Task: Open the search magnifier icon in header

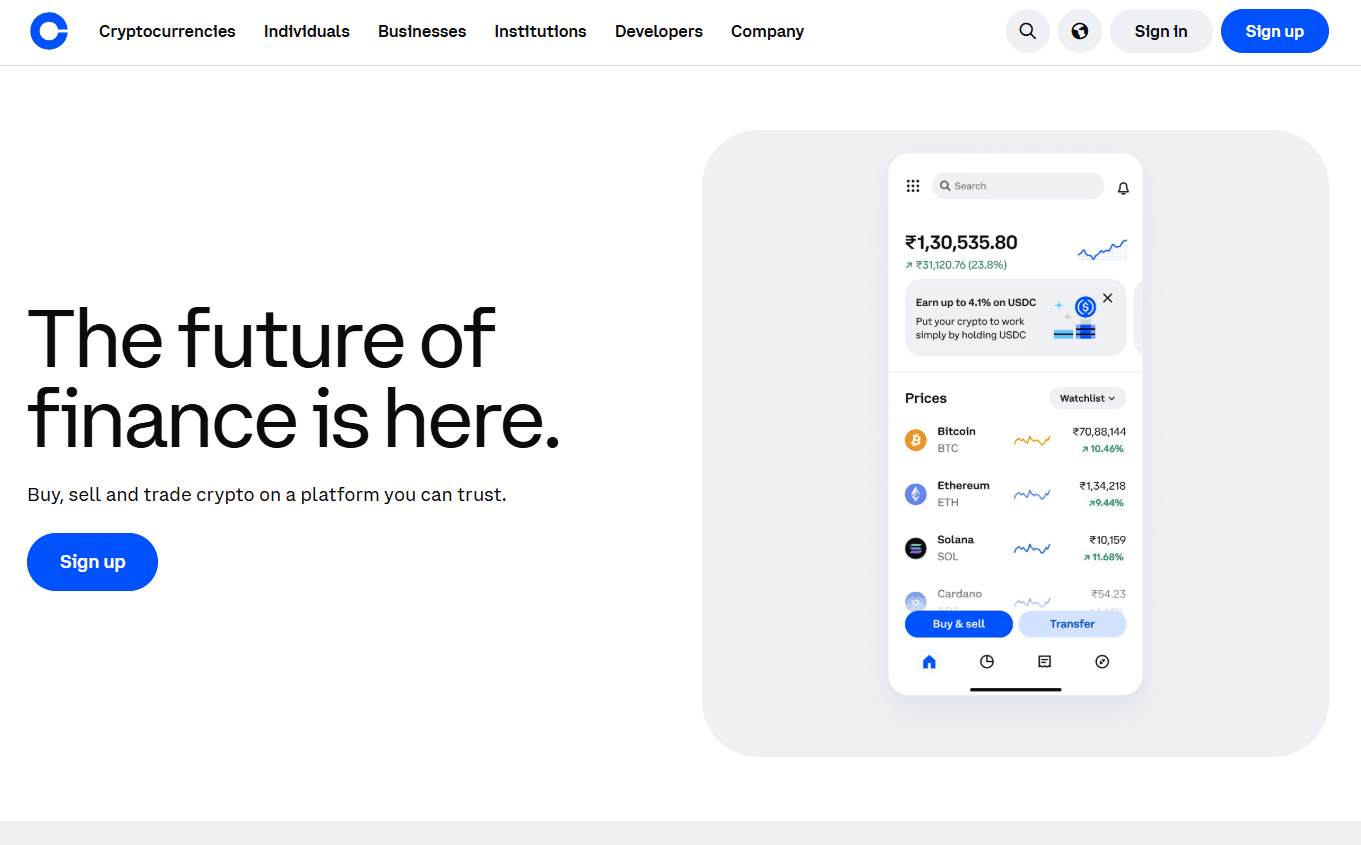Action: (1028, 31)
